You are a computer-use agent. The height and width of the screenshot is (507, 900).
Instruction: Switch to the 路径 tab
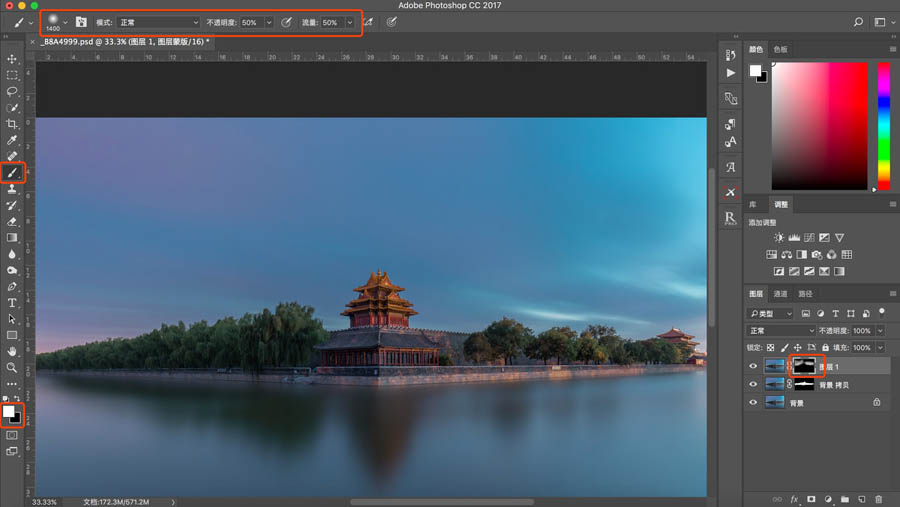[x=805, y=294]
